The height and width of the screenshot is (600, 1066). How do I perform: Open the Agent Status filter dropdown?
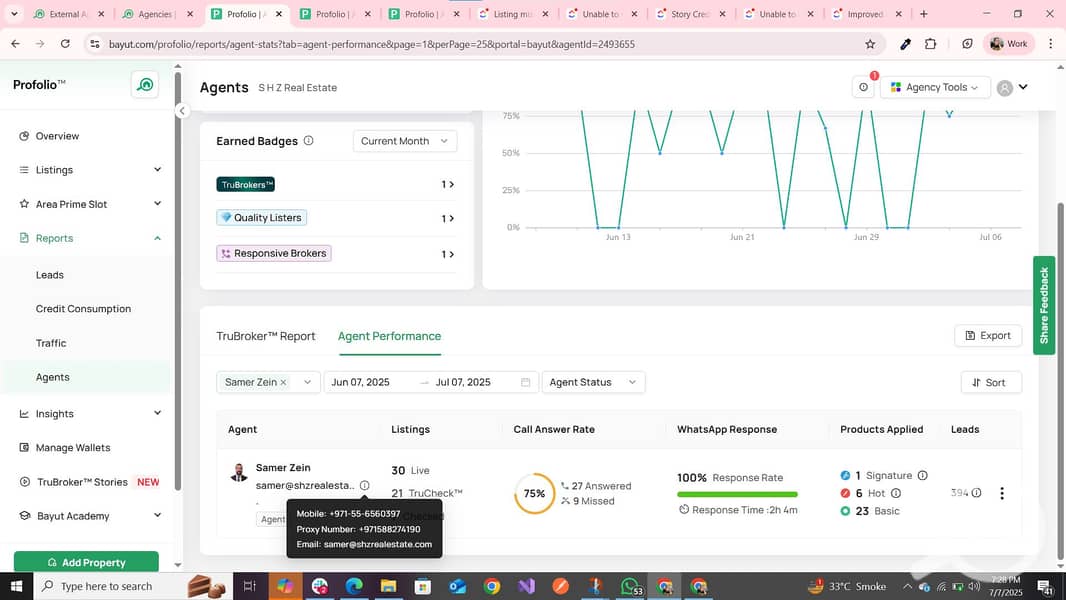593,383
